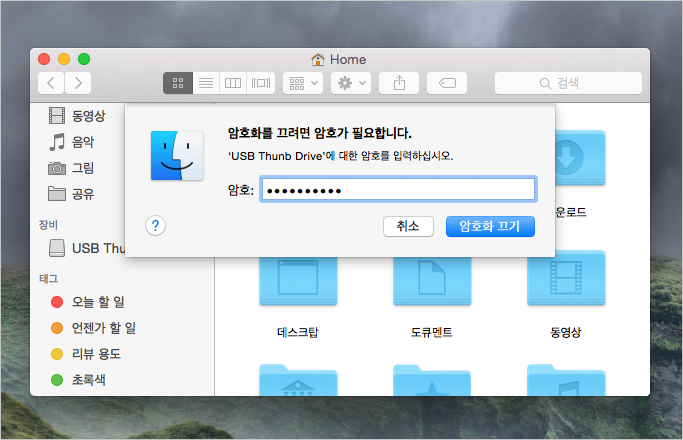Viewport: 683px width, 440px height.
Task: Select the downloads folder with arrow icon
Action: 580,158
